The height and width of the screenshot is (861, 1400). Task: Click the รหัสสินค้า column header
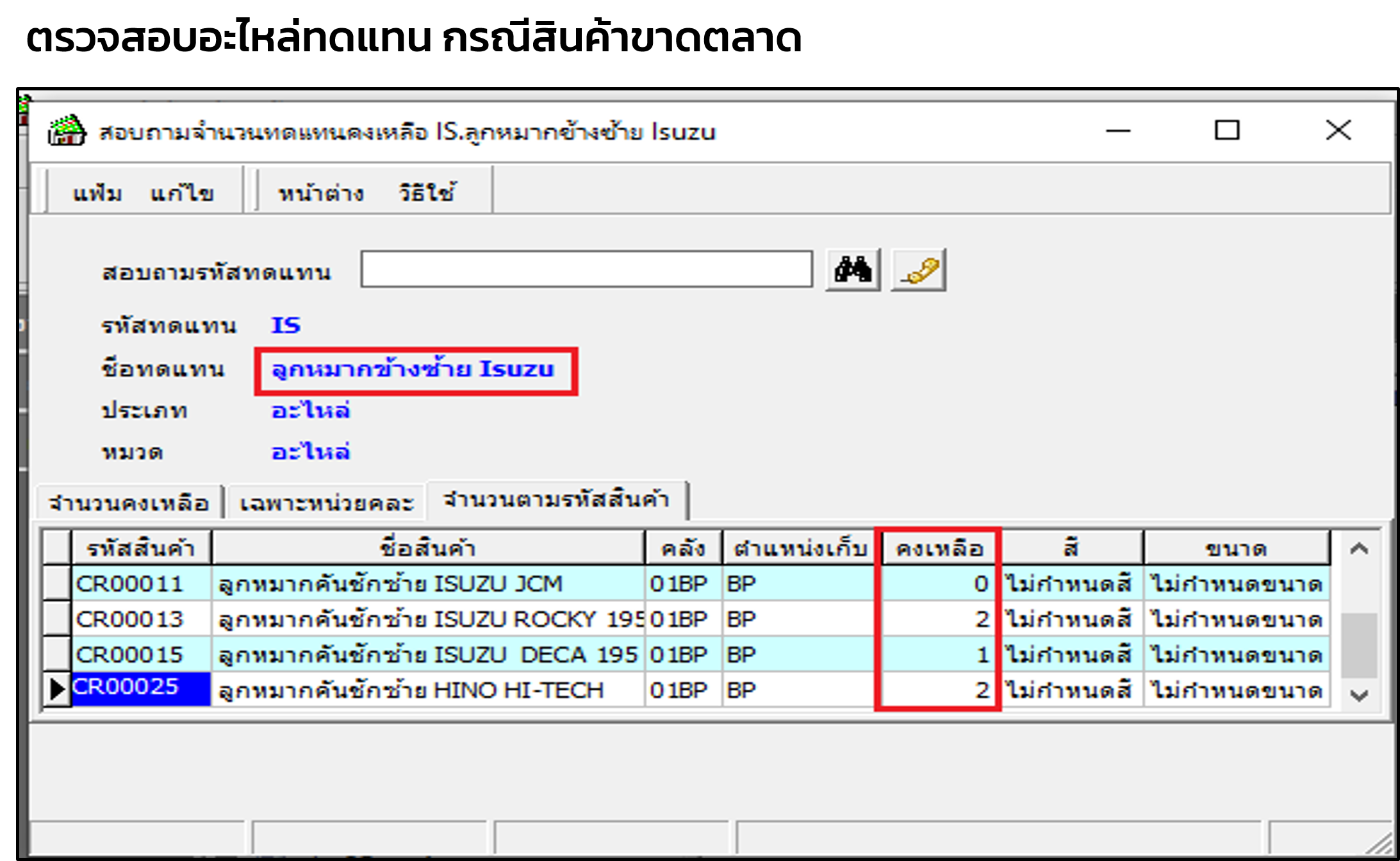pos(140,548)
